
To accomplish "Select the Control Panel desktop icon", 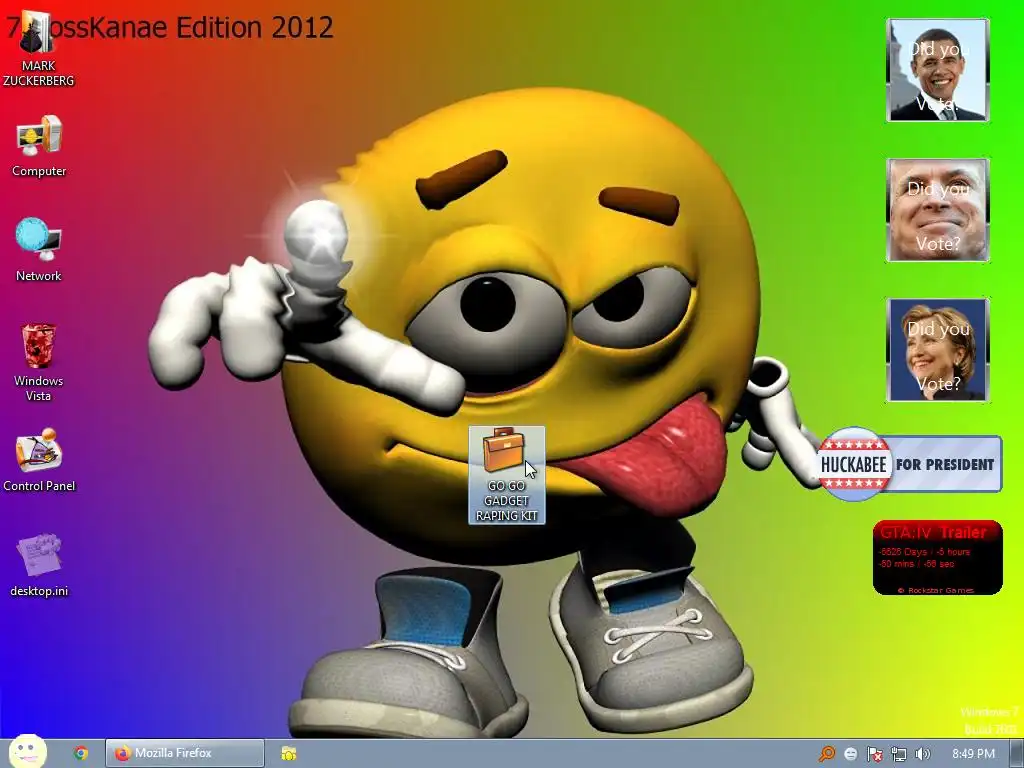I will click(x=39, y=460).
